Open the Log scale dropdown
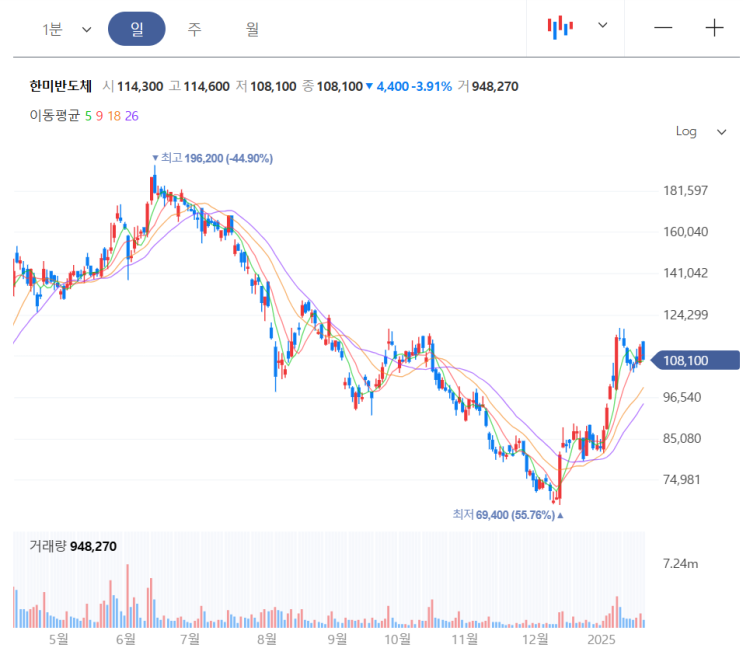Screen dimensions: 743x662 (x=700, y=131)
